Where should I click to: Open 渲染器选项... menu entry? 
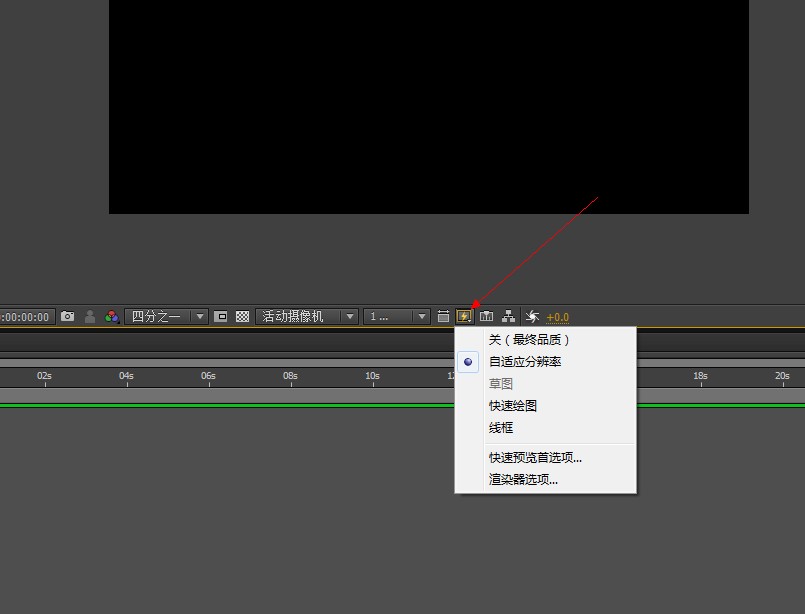(x=545, y=479)
